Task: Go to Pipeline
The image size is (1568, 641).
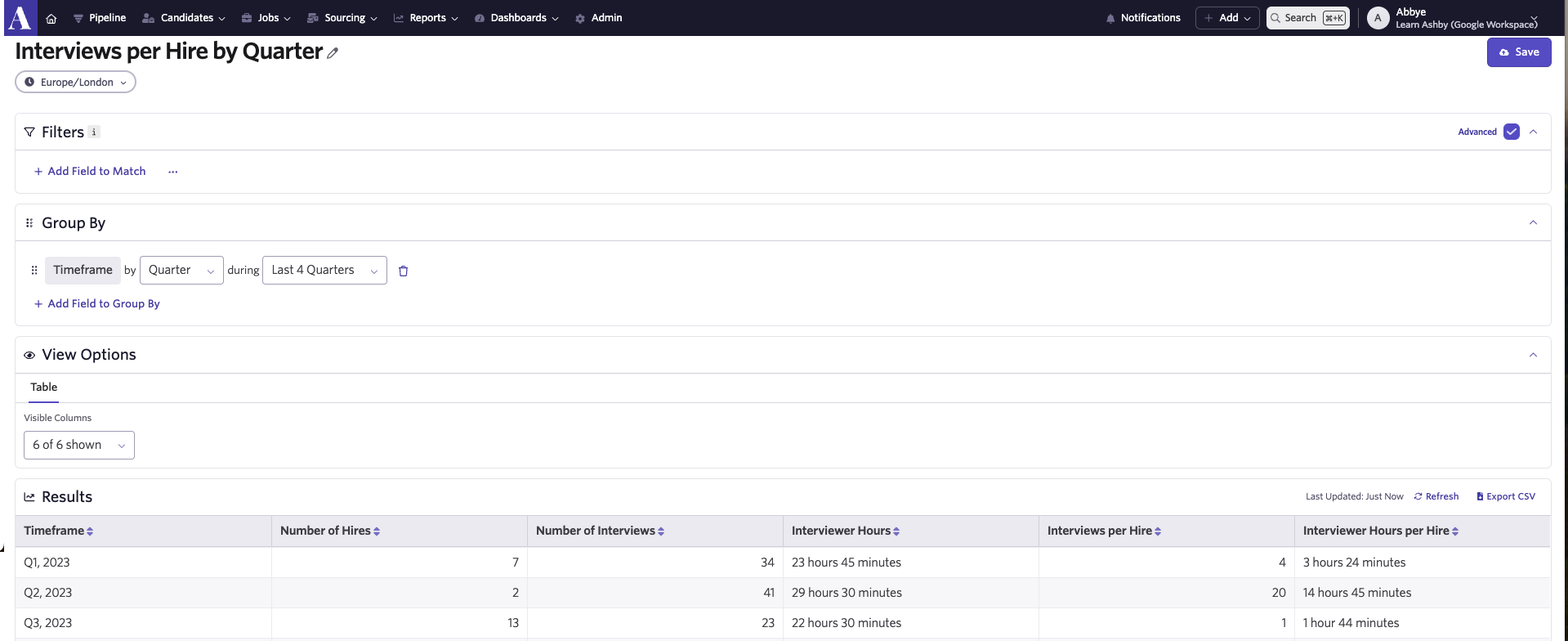Action: [99, 18]
